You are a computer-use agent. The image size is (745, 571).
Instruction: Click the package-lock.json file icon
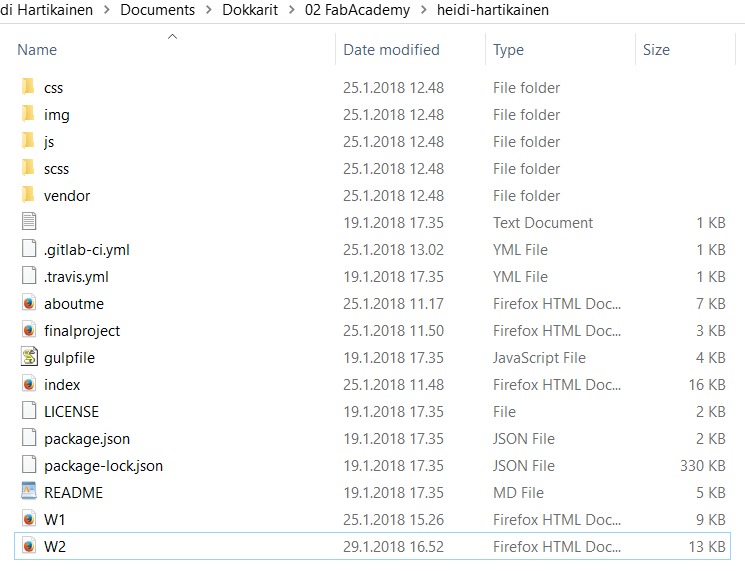pos(29,465)
